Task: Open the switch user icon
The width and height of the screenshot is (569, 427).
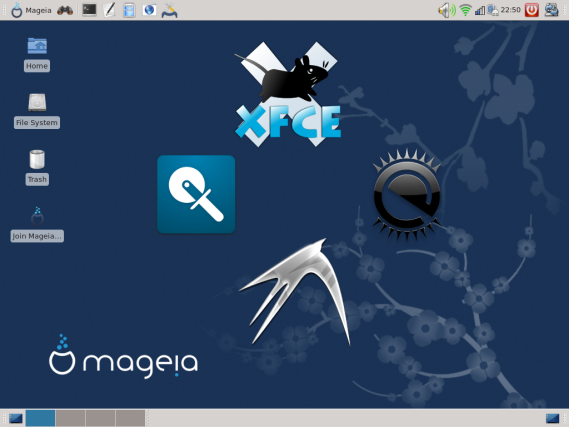Action: point(551,10)
